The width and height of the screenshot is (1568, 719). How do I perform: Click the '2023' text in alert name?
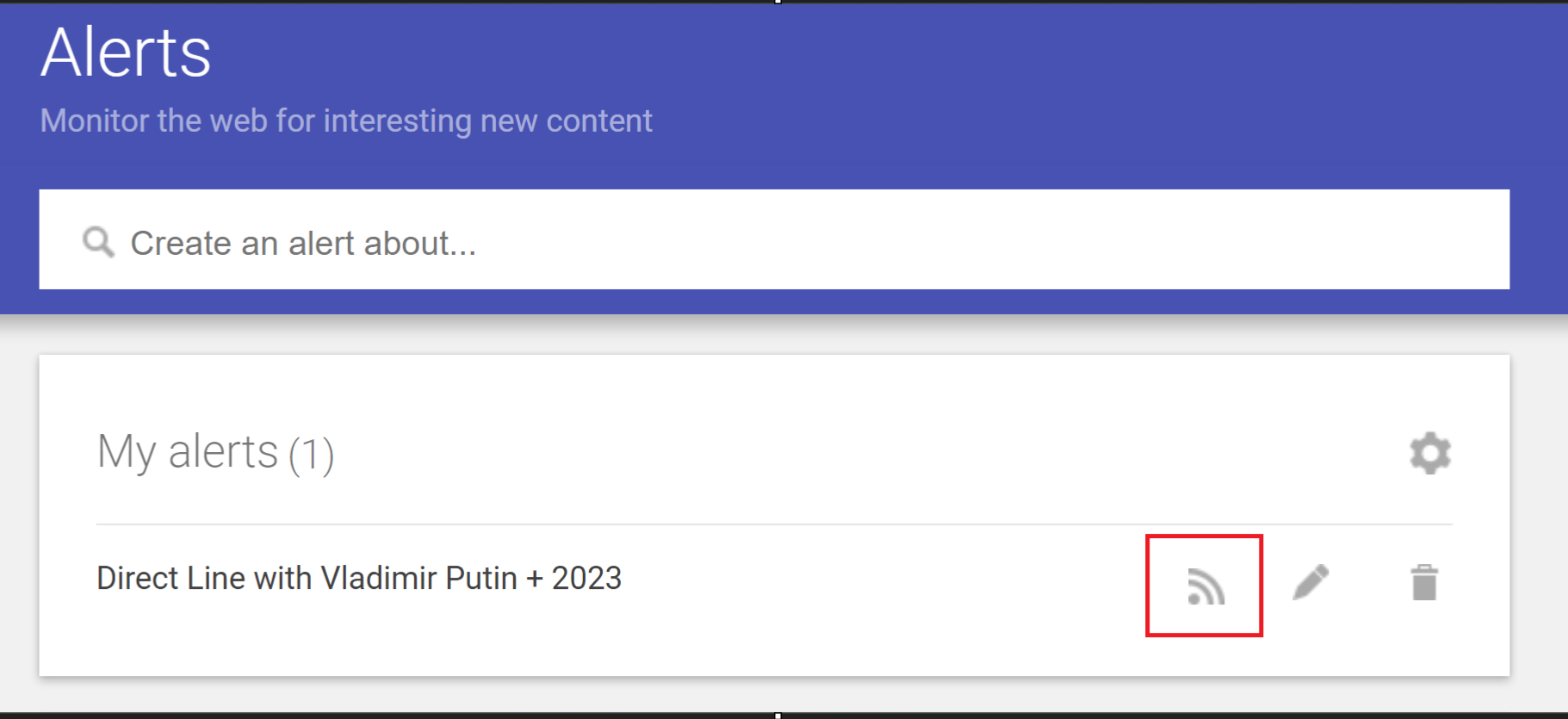point(586,578)
